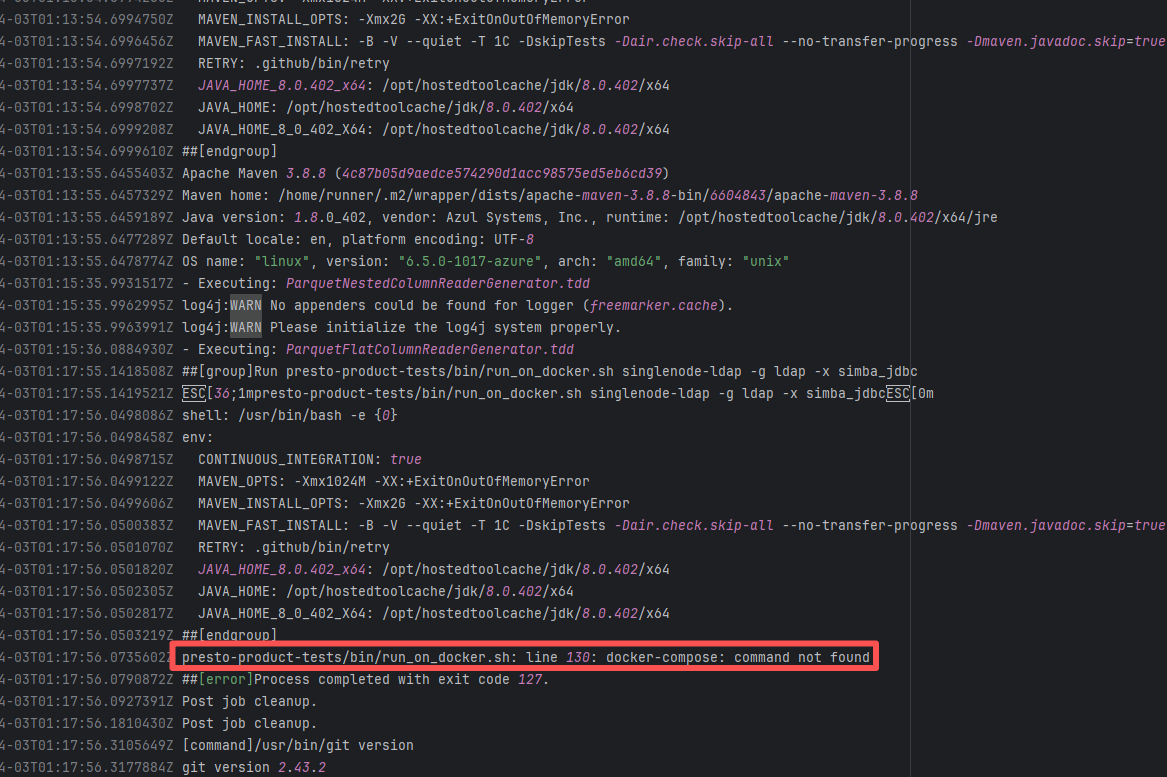Click the env: line below shell
The width and height of the screenshot is (1167, 777).
pos(198,437)
